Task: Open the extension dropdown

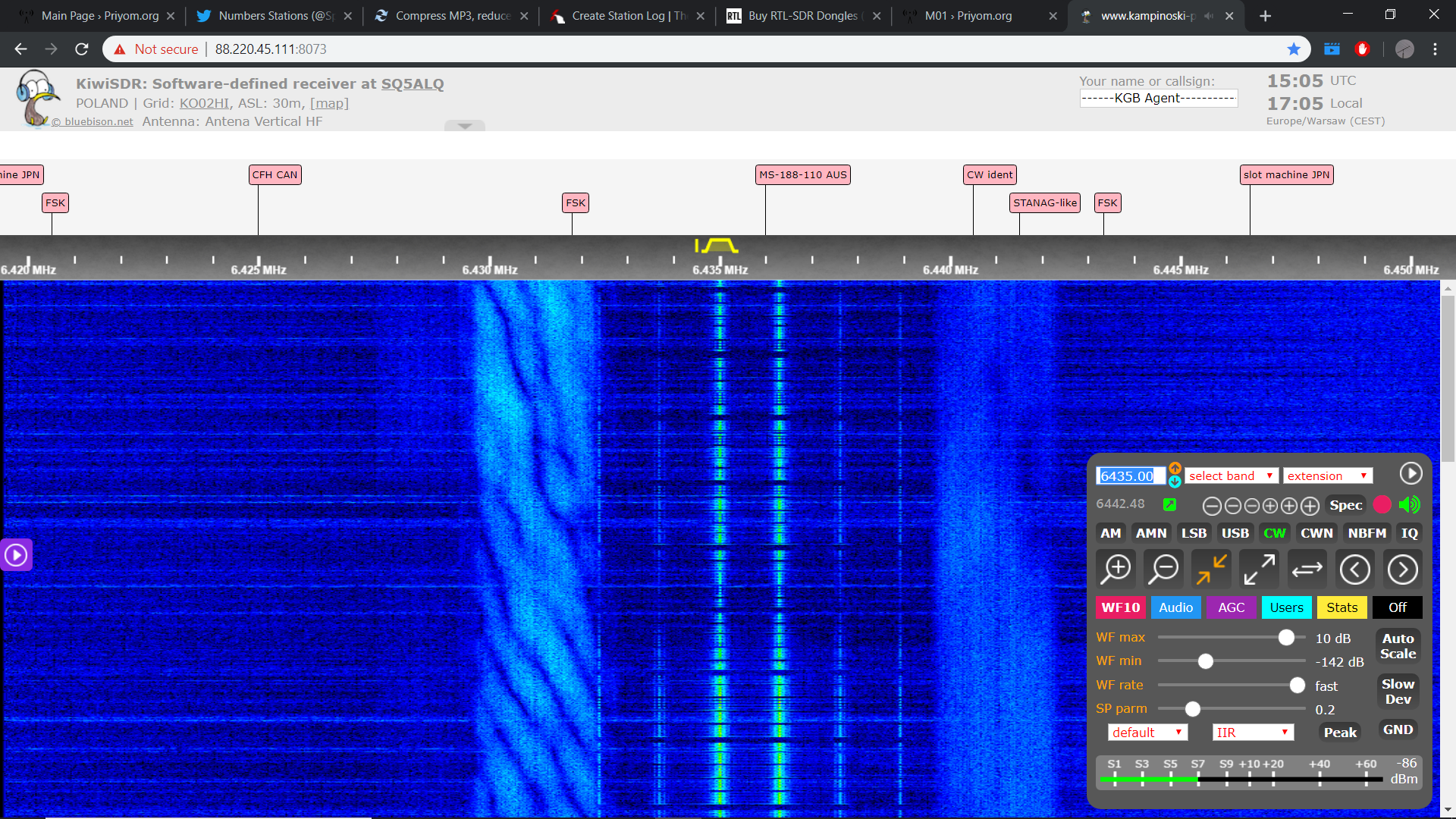Action: (x=1327, y=476)
